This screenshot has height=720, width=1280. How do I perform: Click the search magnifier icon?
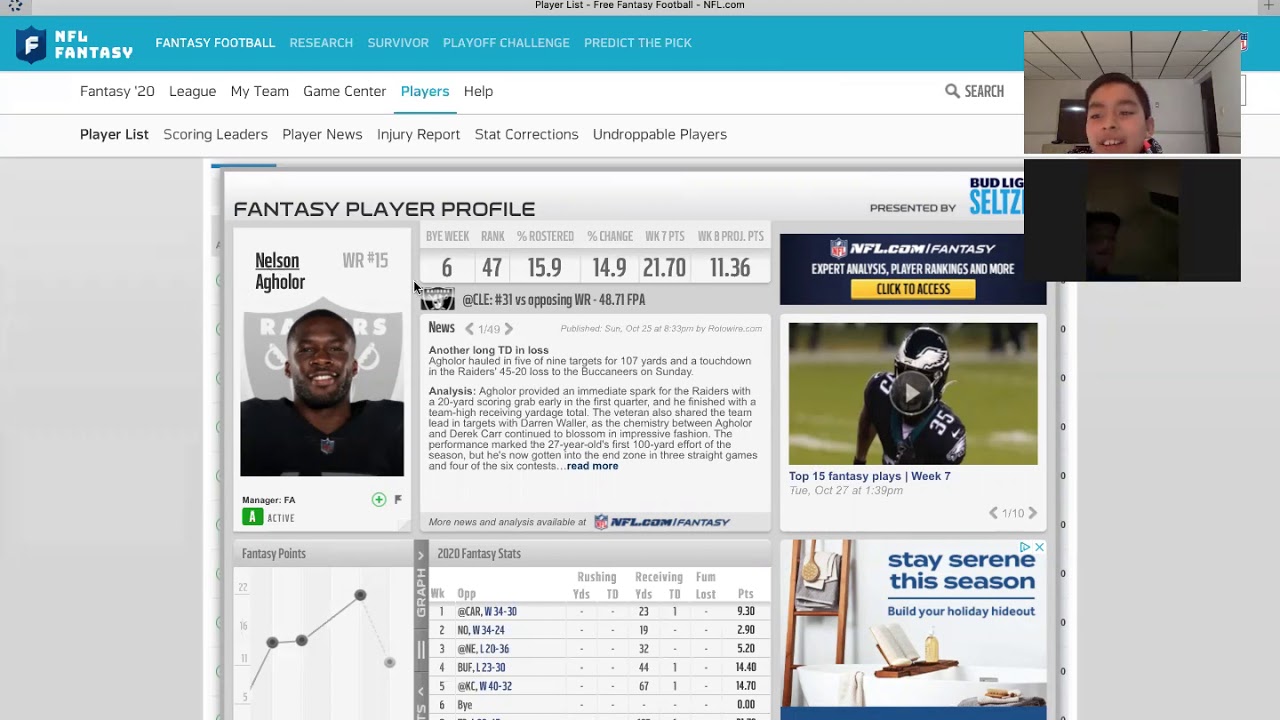tap(952, 91)
